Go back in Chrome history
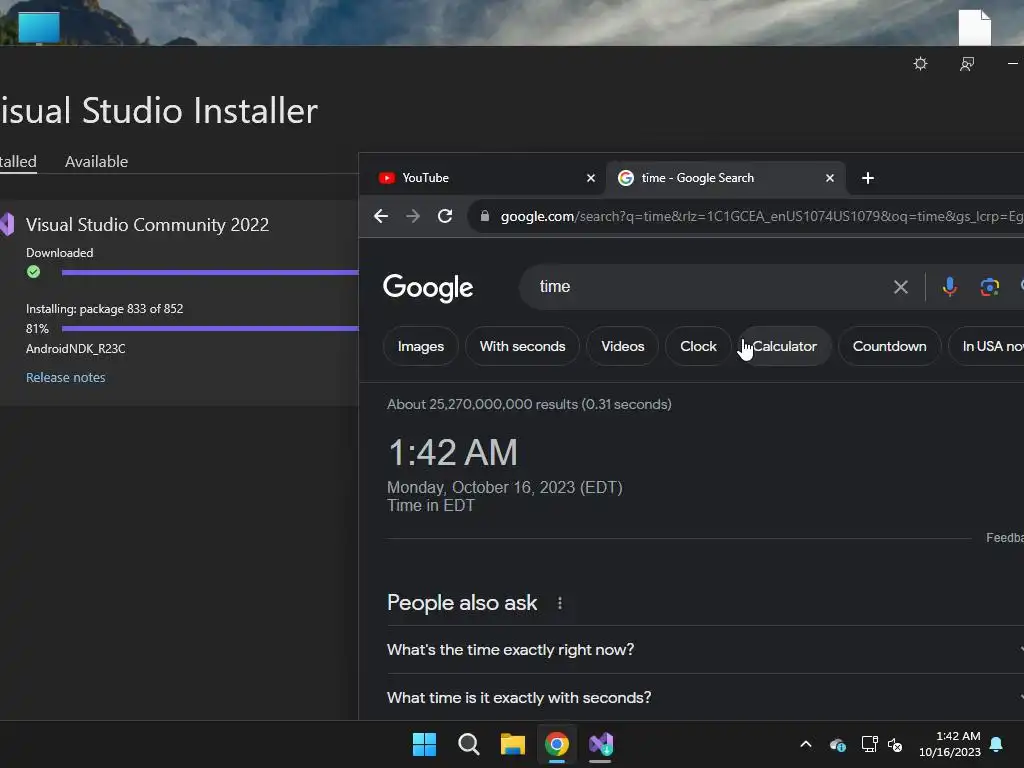The image size is (1024, 768). coord(381,216)
